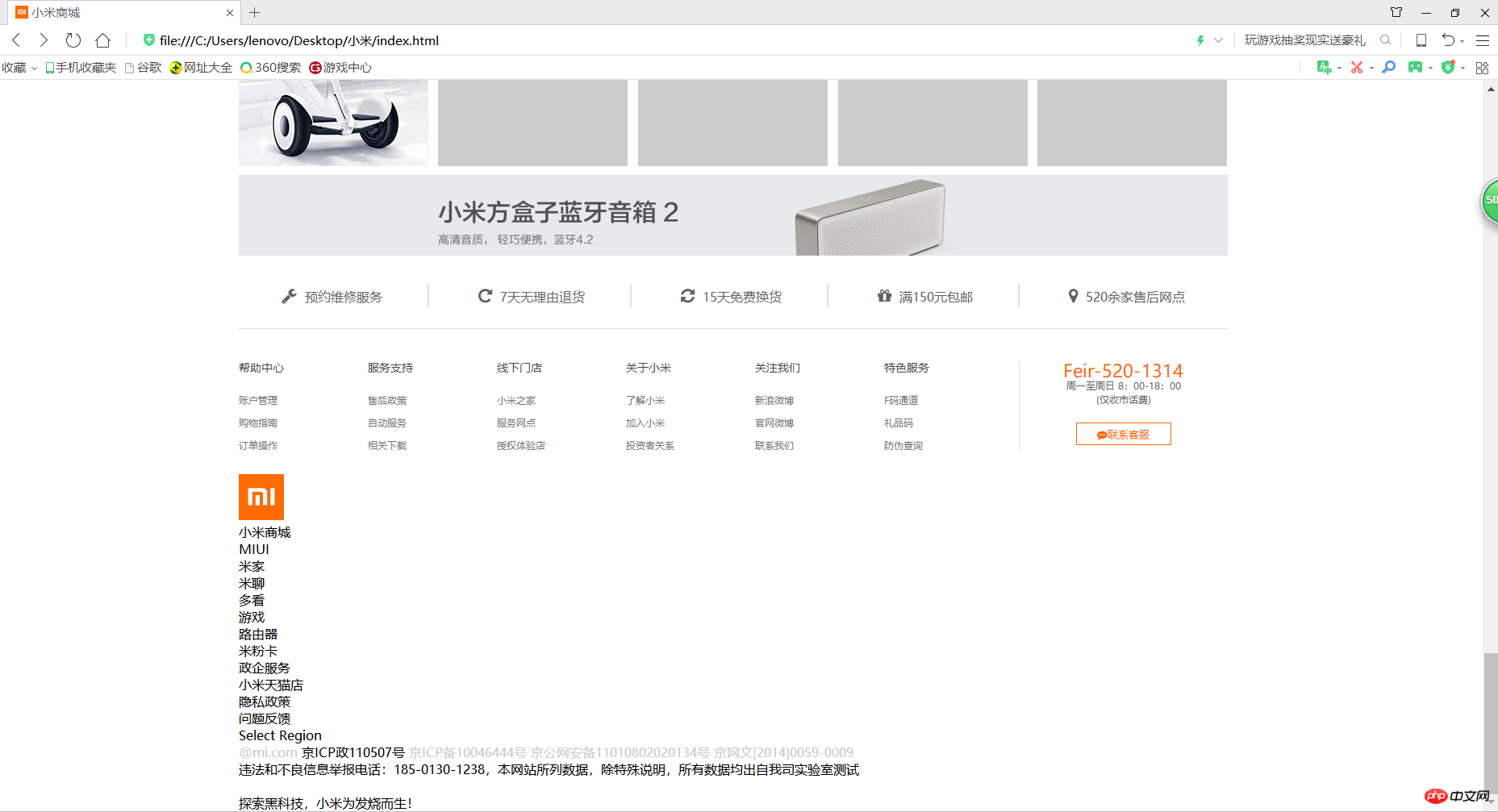This screenshot has height=812, width=1498.
Task: Click the exchange icon beside 15天免费换货
Action: click(687, 296)
